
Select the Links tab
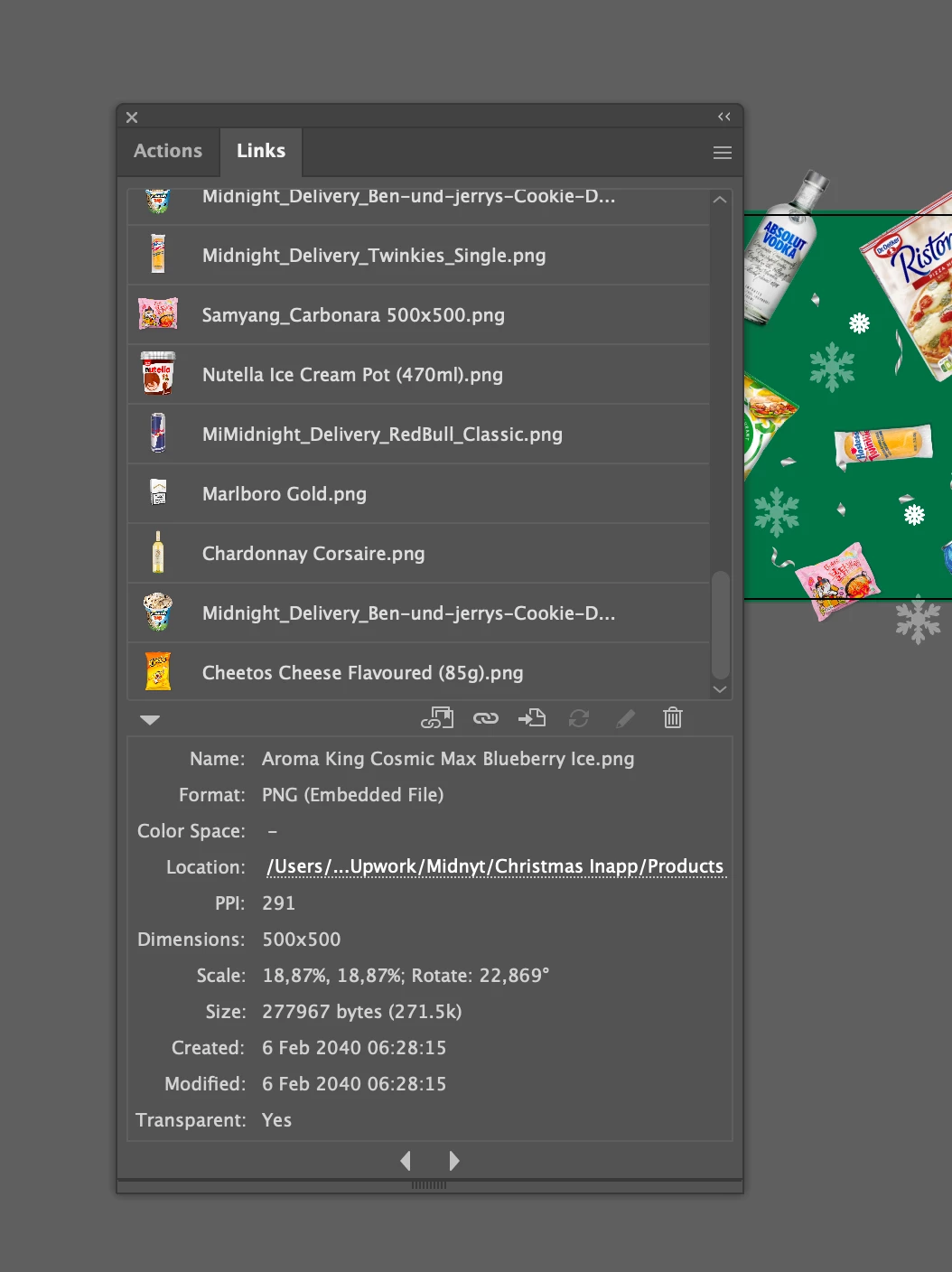261,151
